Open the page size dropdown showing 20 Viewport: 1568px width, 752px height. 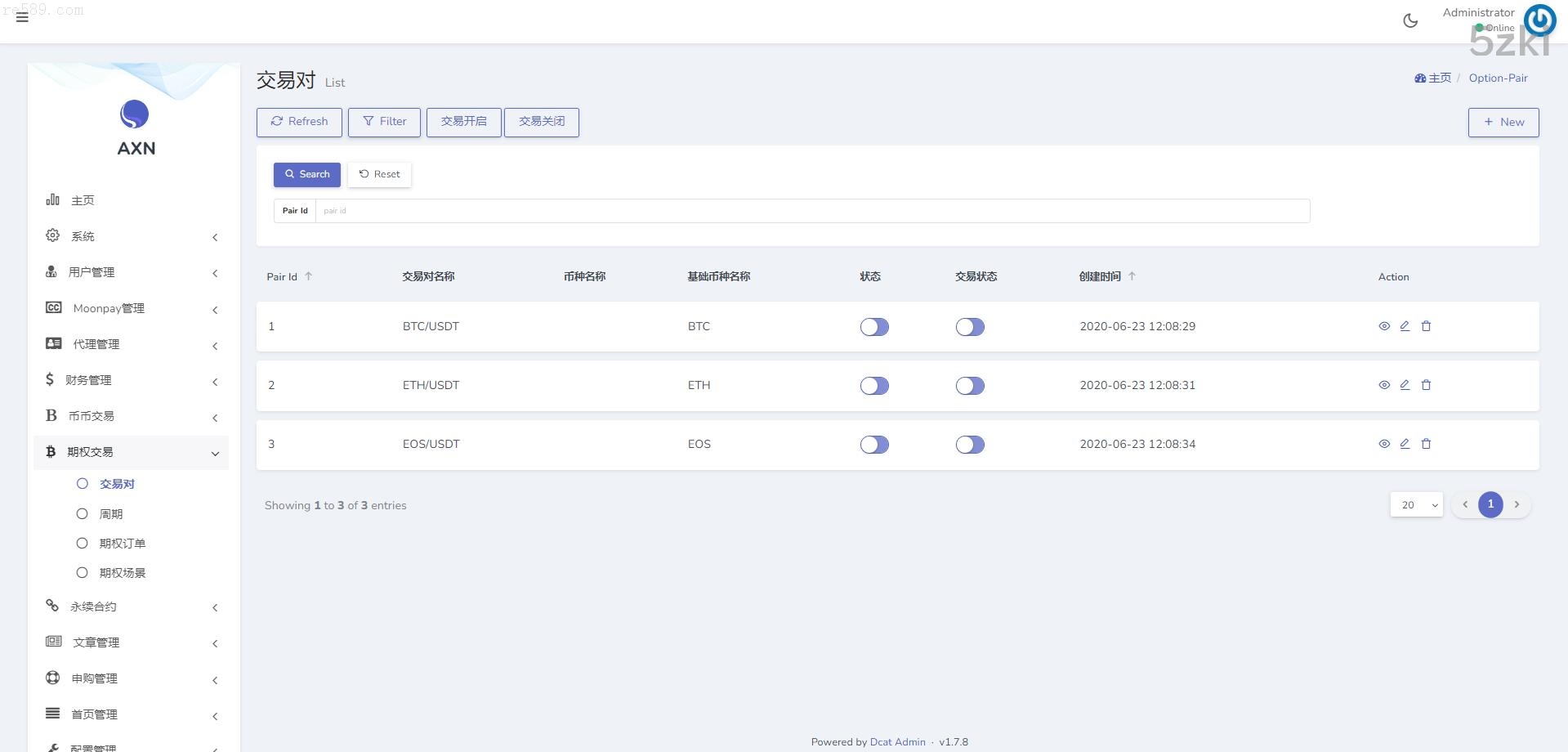coord(1416,505)
